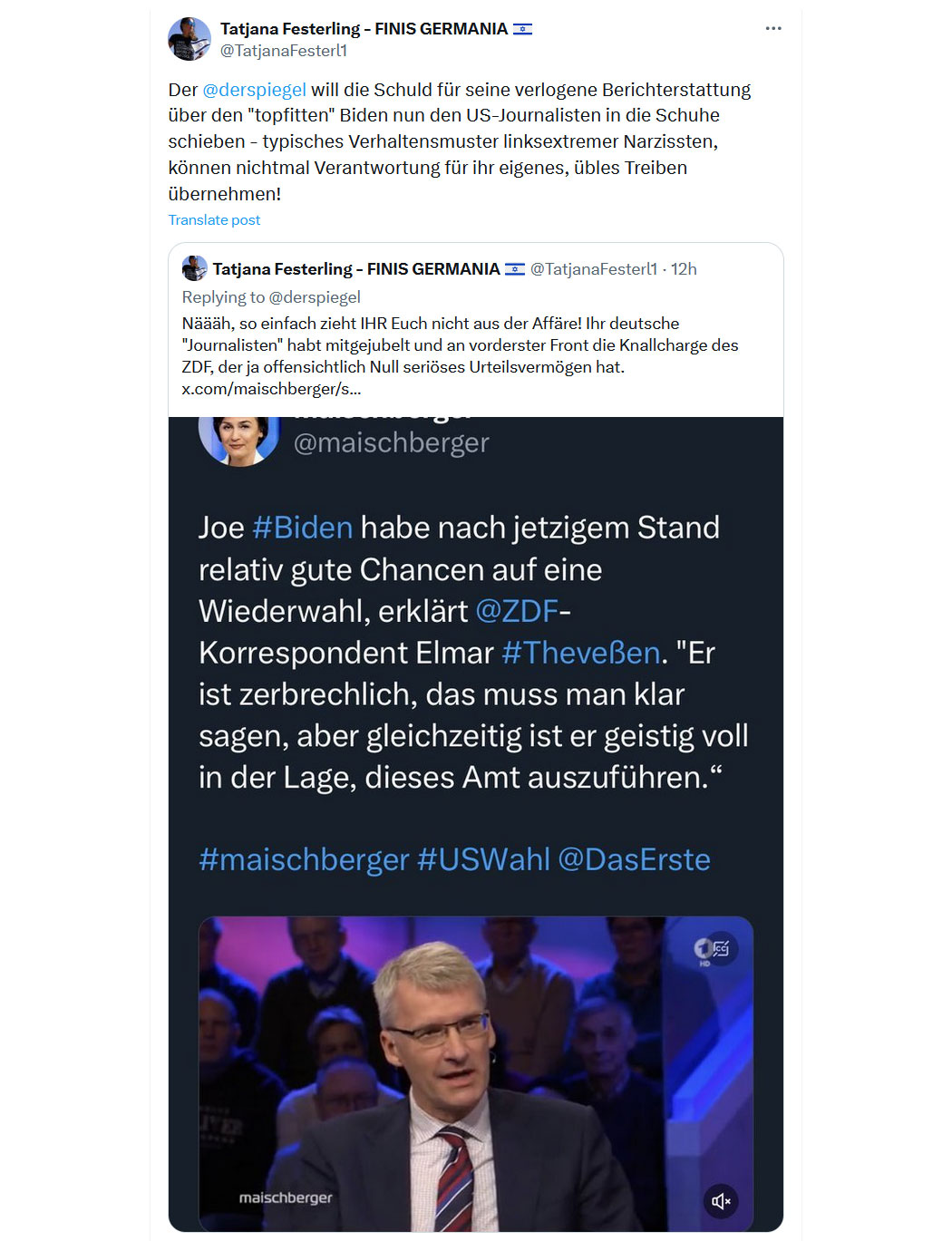Click the #USWahl hashtag
952x1241 pixels.
pyautogui.click(x=483, y=859)
